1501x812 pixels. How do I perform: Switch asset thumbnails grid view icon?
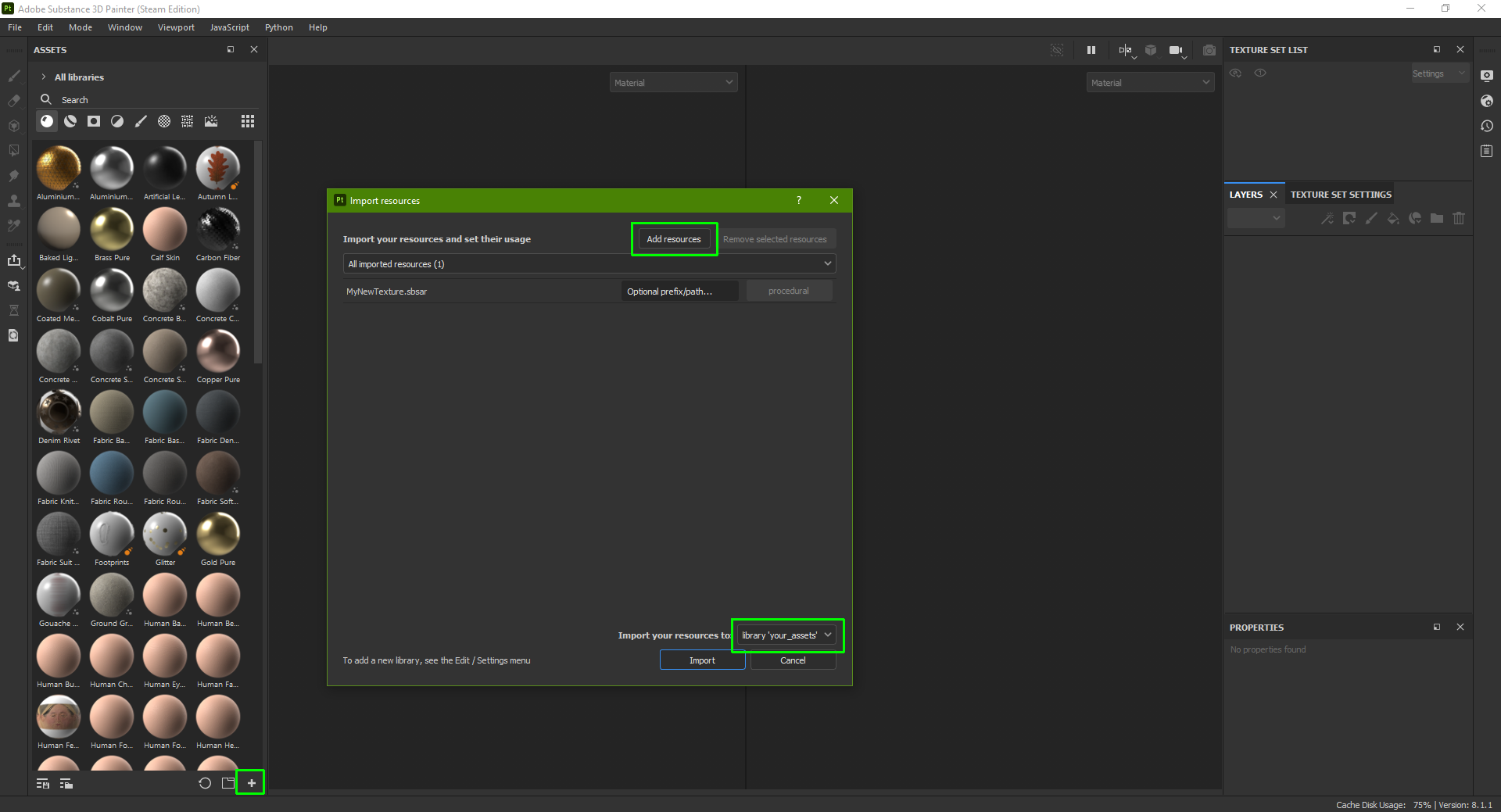(248, 121)
